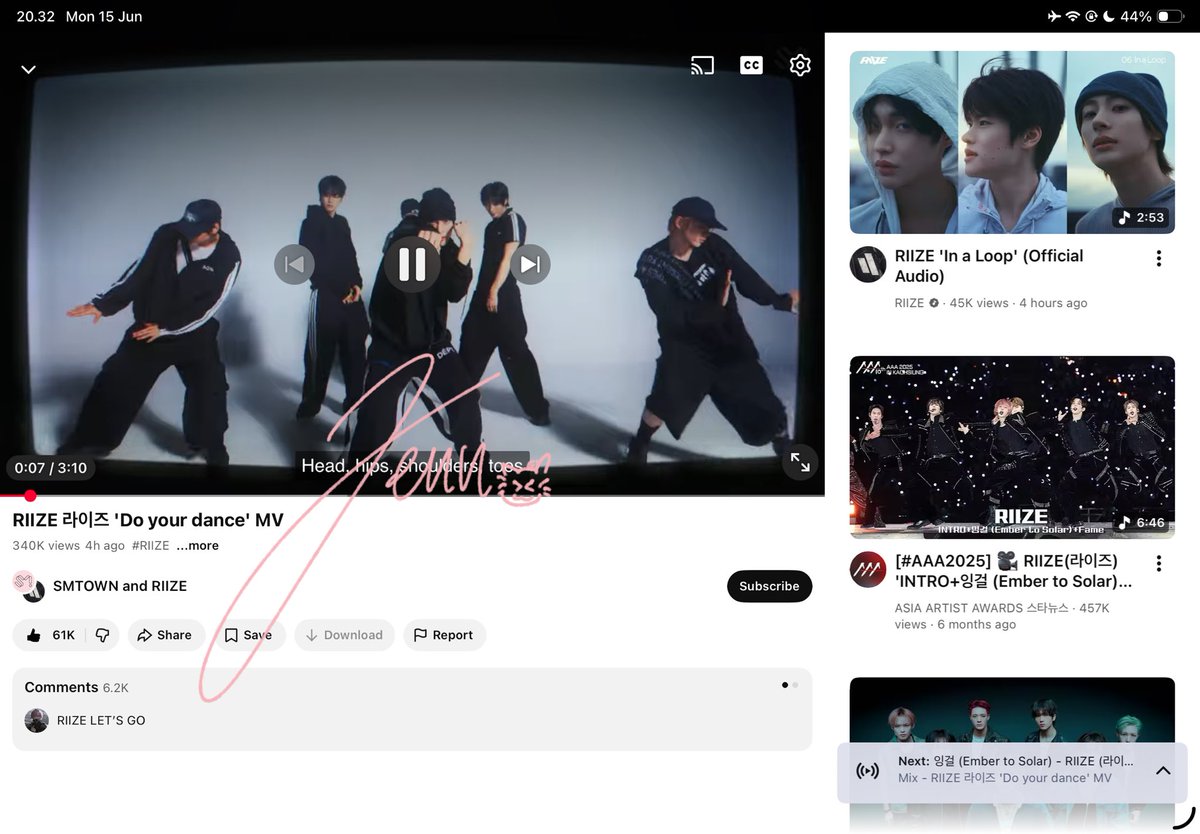Tap the video title RIIZE 라이즈 'Do your dance' MV

[x=148, y=520]
